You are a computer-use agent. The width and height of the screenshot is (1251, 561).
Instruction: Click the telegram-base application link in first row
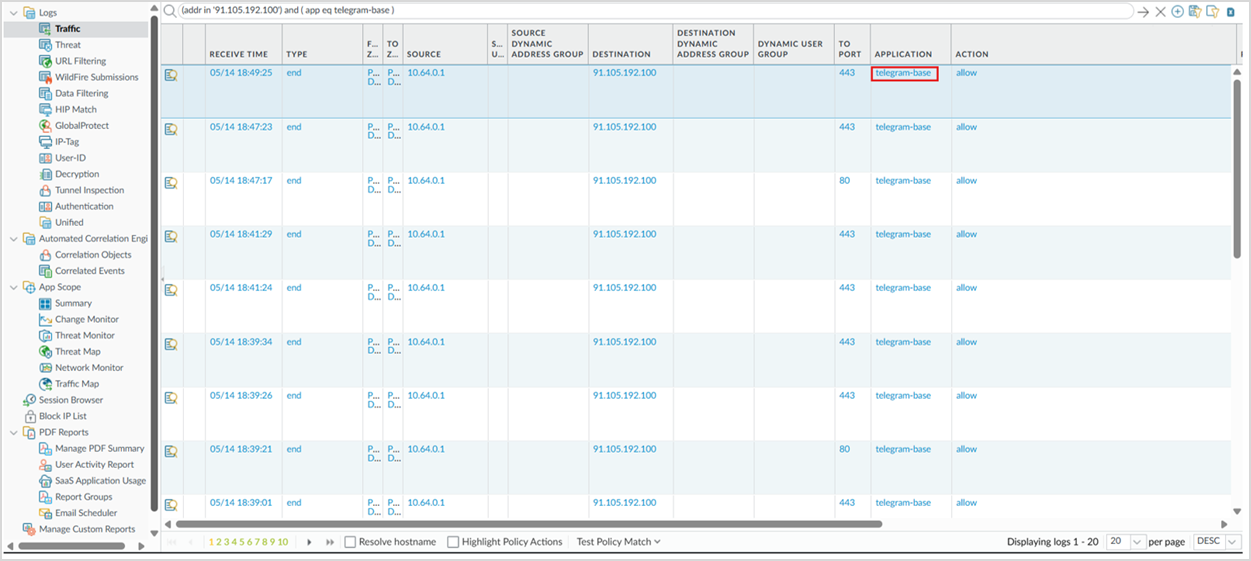[x=903, y=73]
